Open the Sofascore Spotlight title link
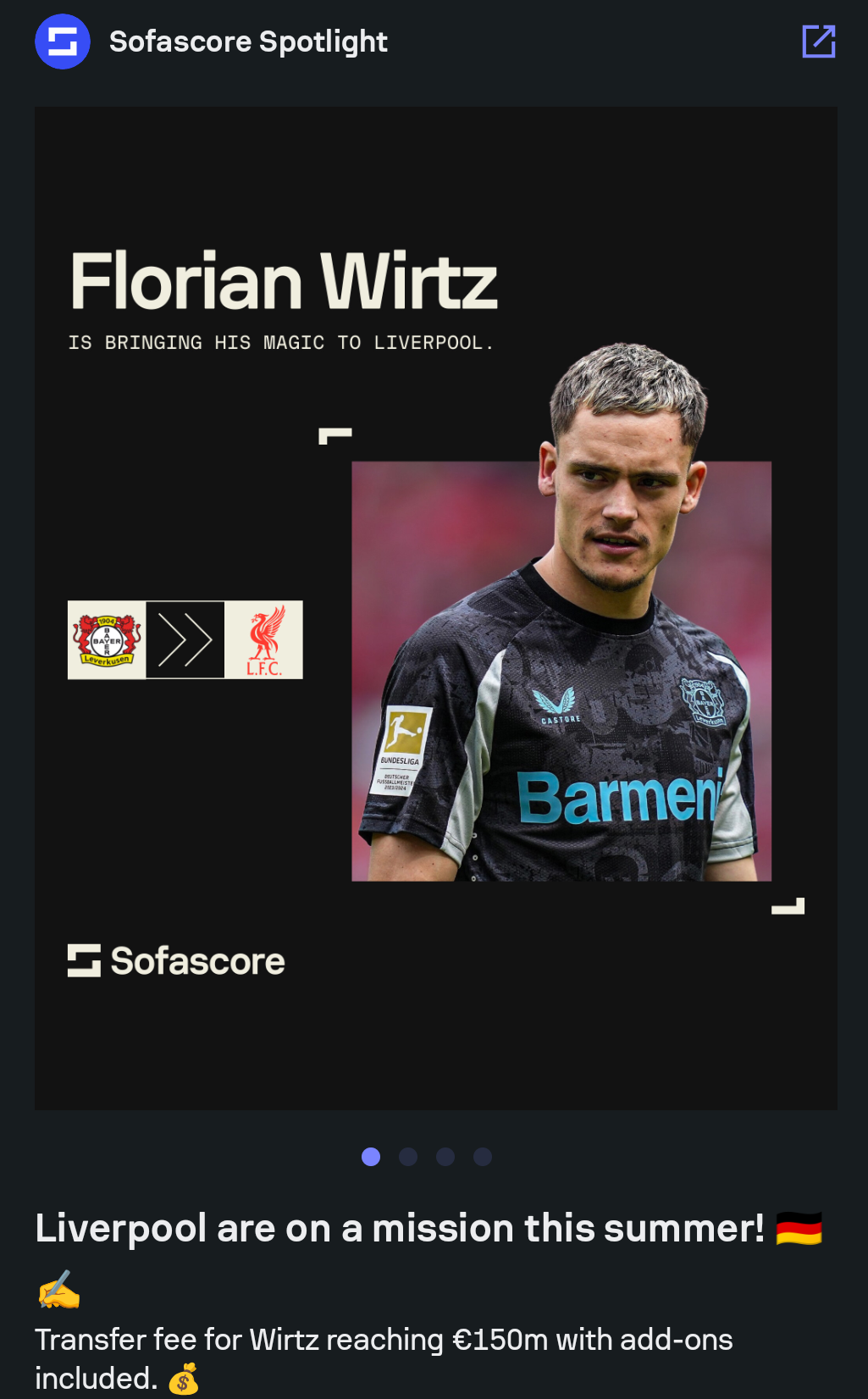The height and width of the screenshot is (1399, 868). pos(248,41)
